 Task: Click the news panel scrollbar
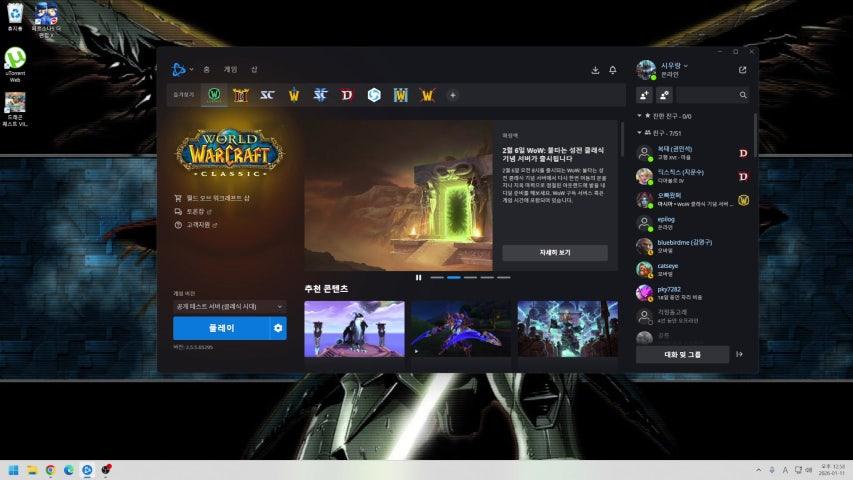[622, 139]
